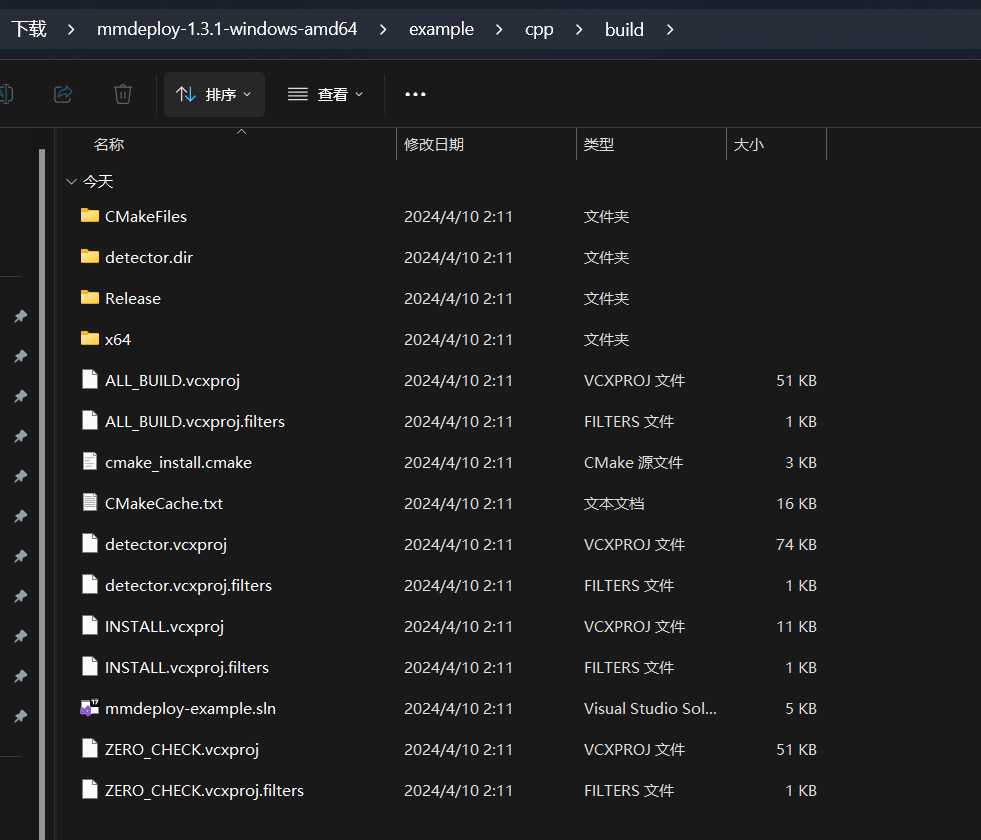Navigate to 下载 via the breadcrumb
981x840 pixels.
click(x=31, y=29)
